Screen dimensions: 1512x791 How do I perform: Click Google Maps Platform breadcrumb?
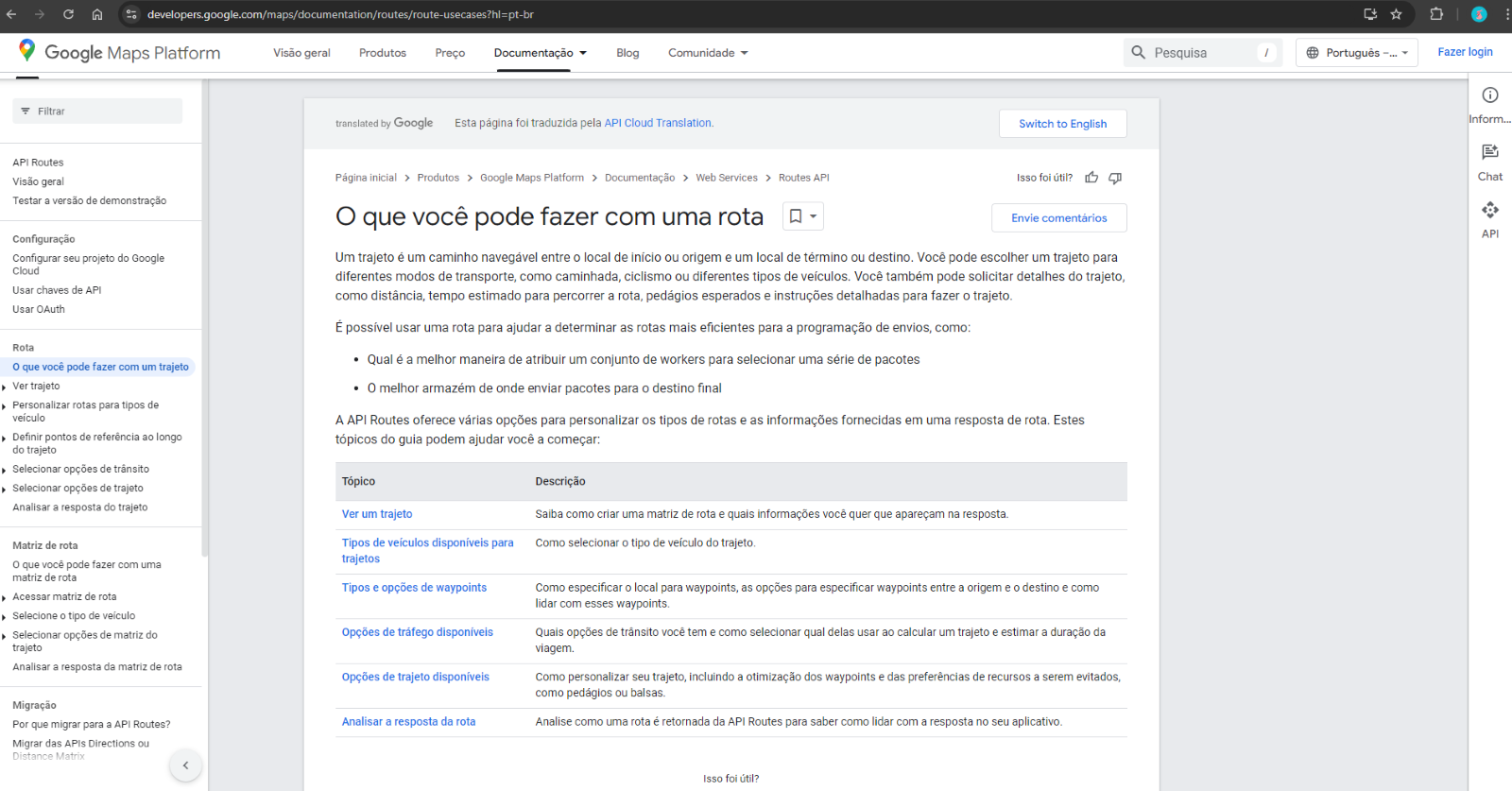coord(532,178)
